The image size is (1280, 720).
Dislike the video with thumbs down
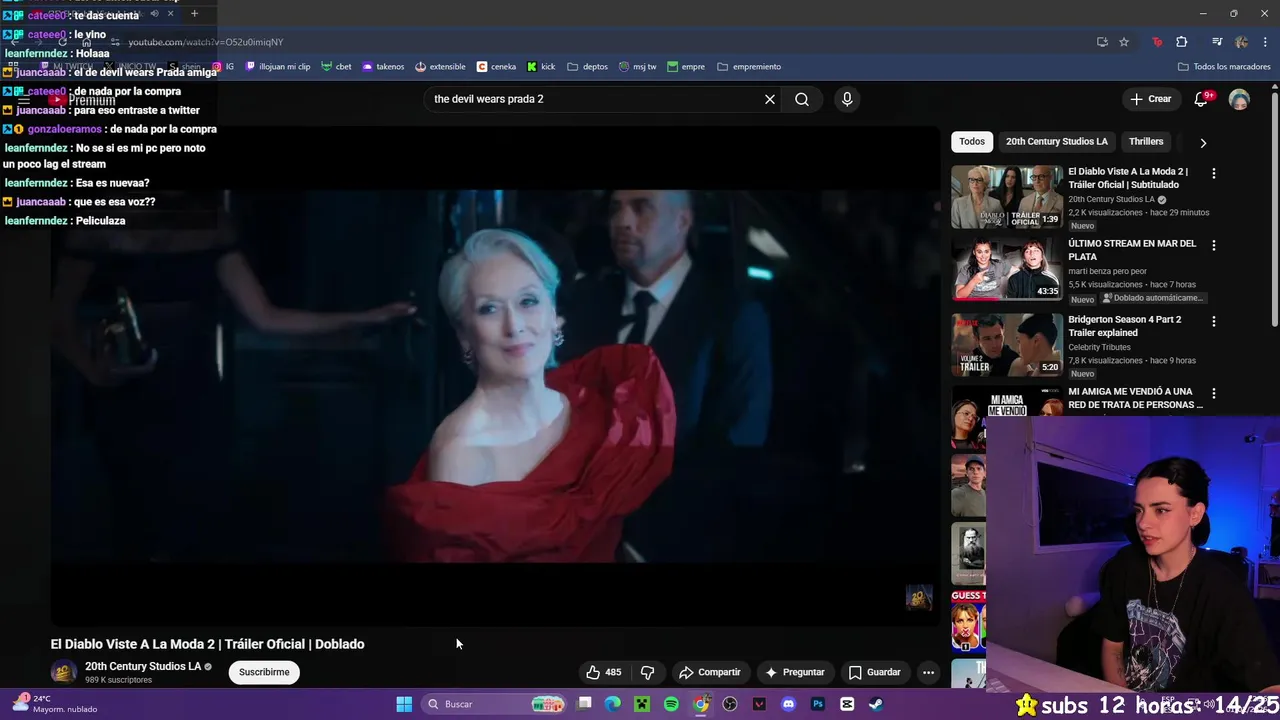[647, 672]
